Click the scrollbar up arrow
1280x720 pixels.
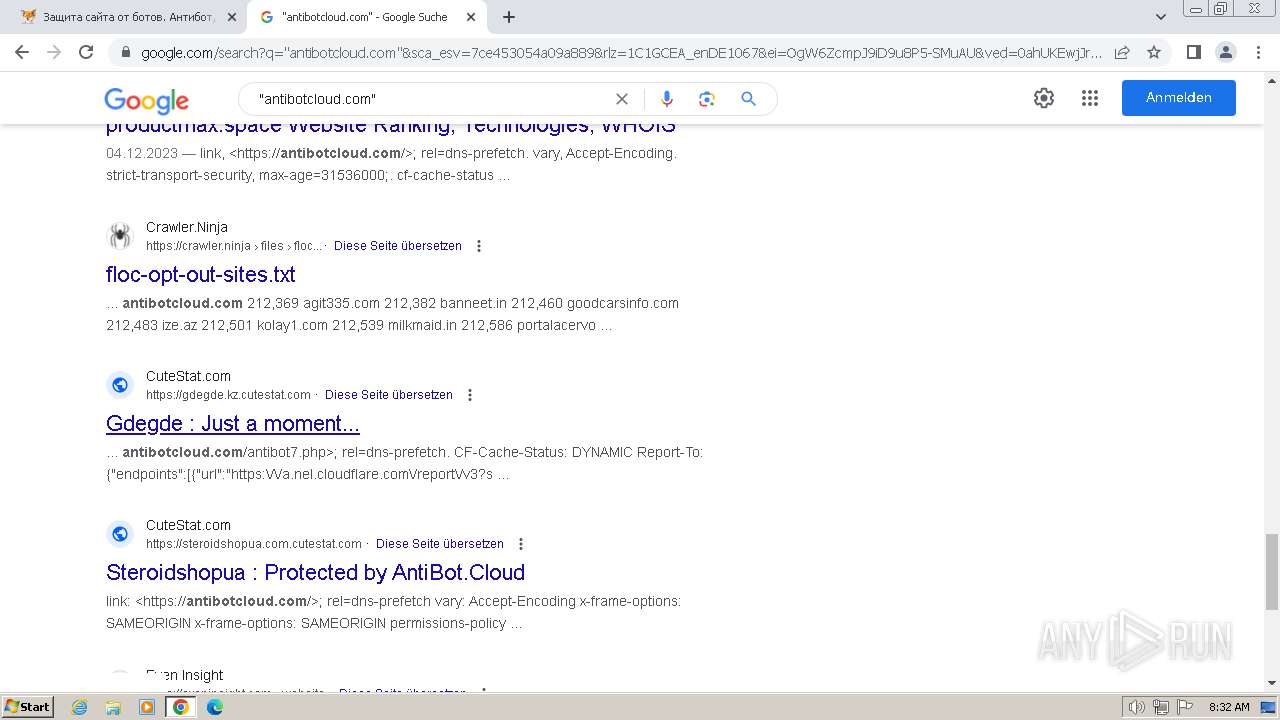tap(1271, 79)
